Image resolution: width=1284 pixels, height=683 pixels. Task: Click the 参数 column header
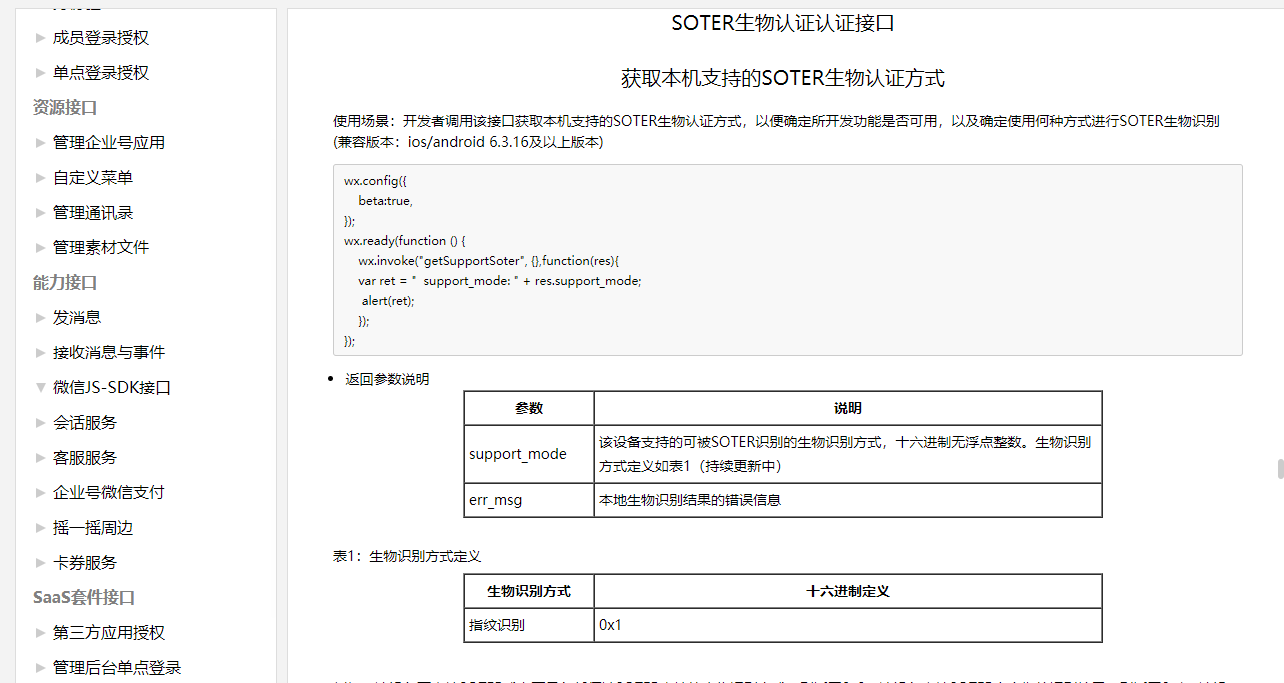coord(529,408)
